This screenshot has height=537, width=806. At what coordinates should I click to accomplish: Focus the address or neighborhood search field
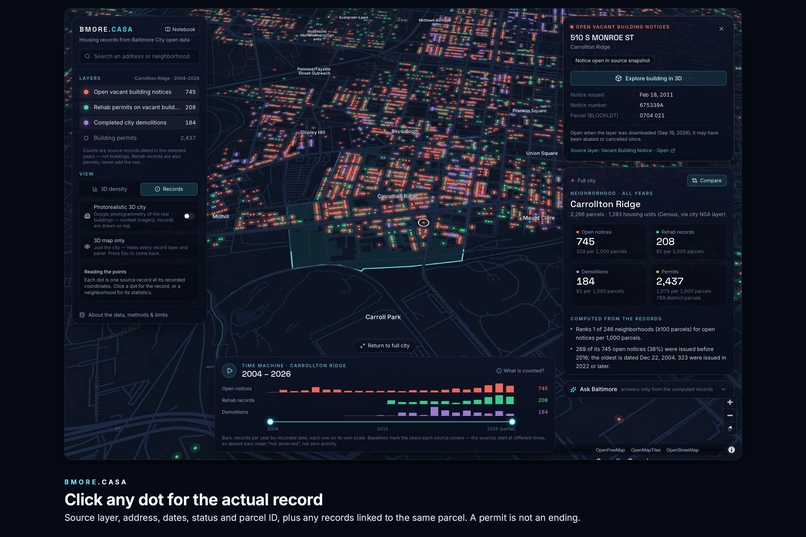pyautogui.click(x=139, y=57)
